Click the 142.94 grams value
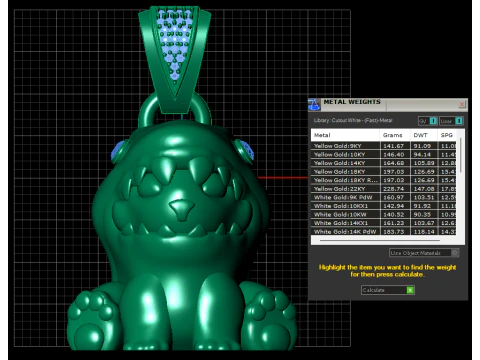480x360 pixels. 393,206
